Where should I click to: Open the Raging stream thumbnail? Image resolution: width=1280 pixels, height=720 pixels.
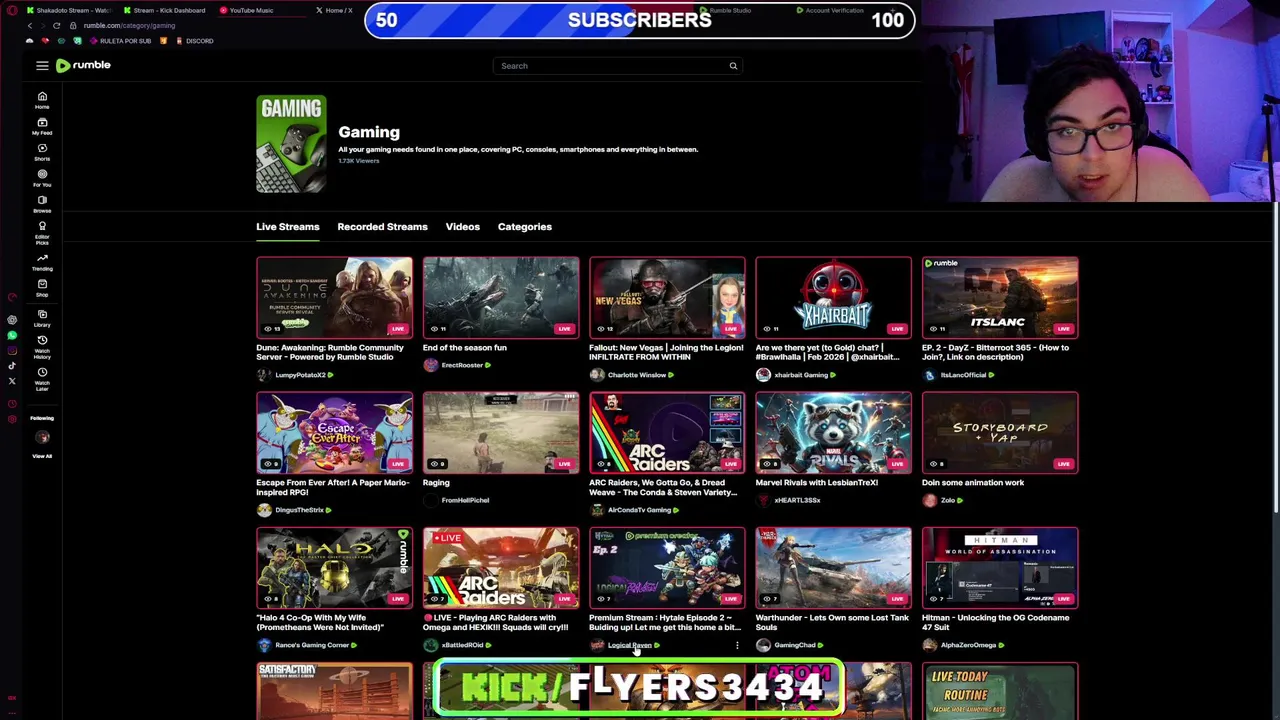[x=501, y=432]
